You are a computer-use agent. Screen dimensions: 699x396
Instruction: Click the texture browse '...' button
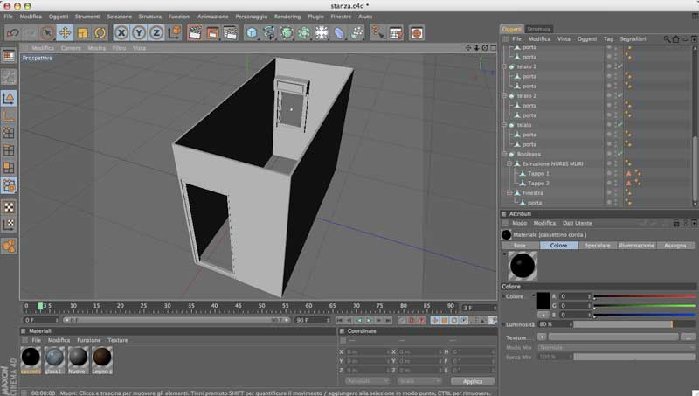point(689,337)
